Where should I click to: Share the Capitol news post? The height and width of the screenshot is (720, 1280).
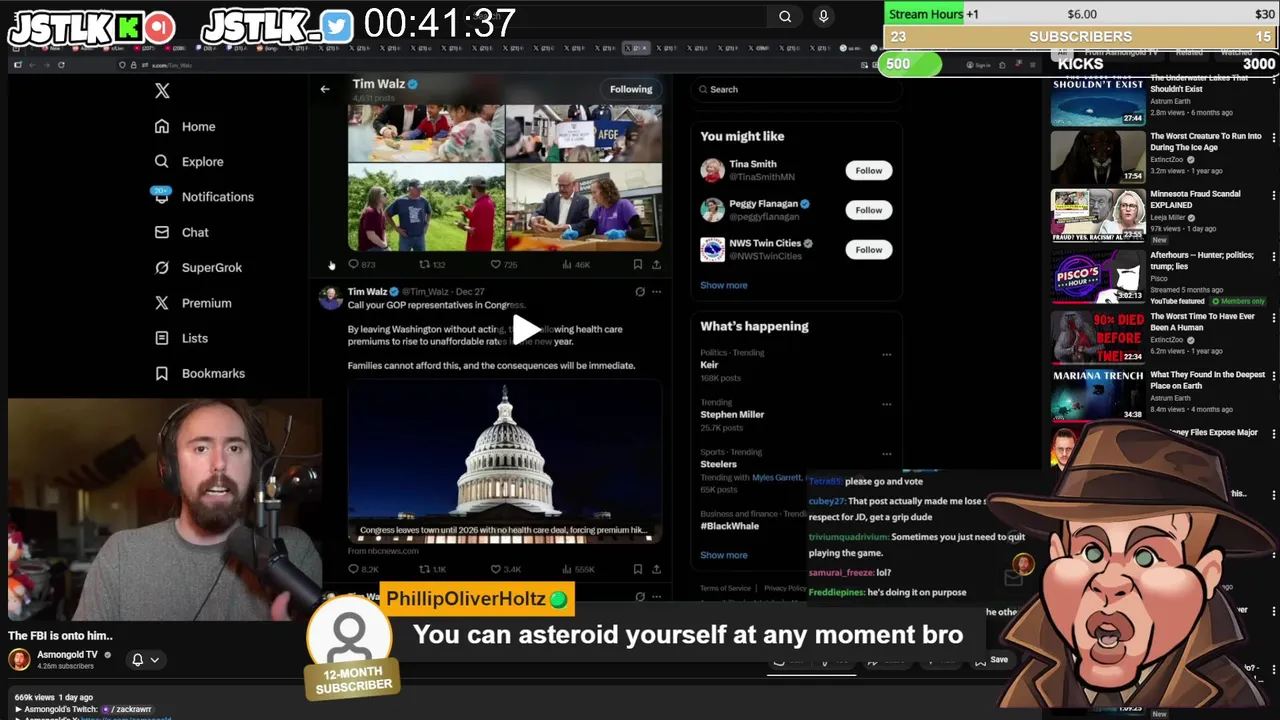pyautogui.click(x=656, y=569)
